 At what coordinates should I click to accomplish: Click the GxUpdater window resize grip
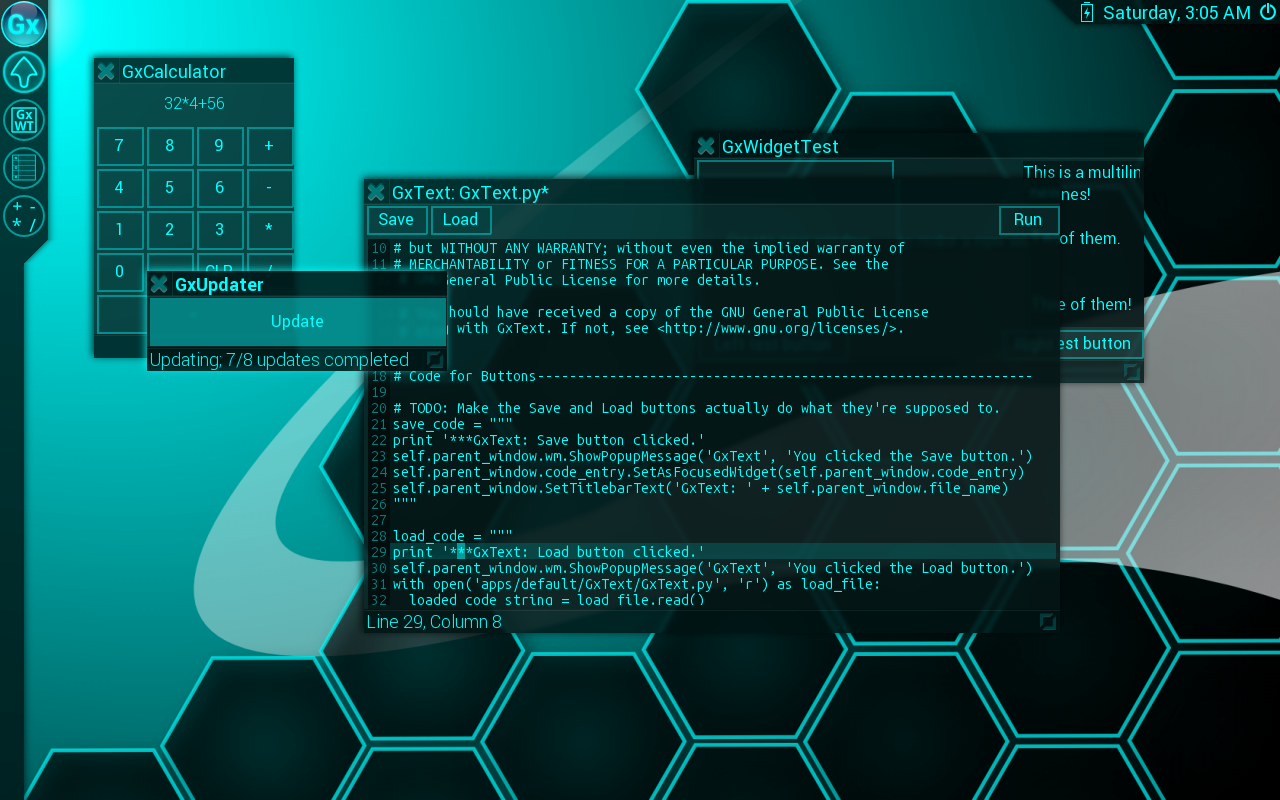(435, 359)
